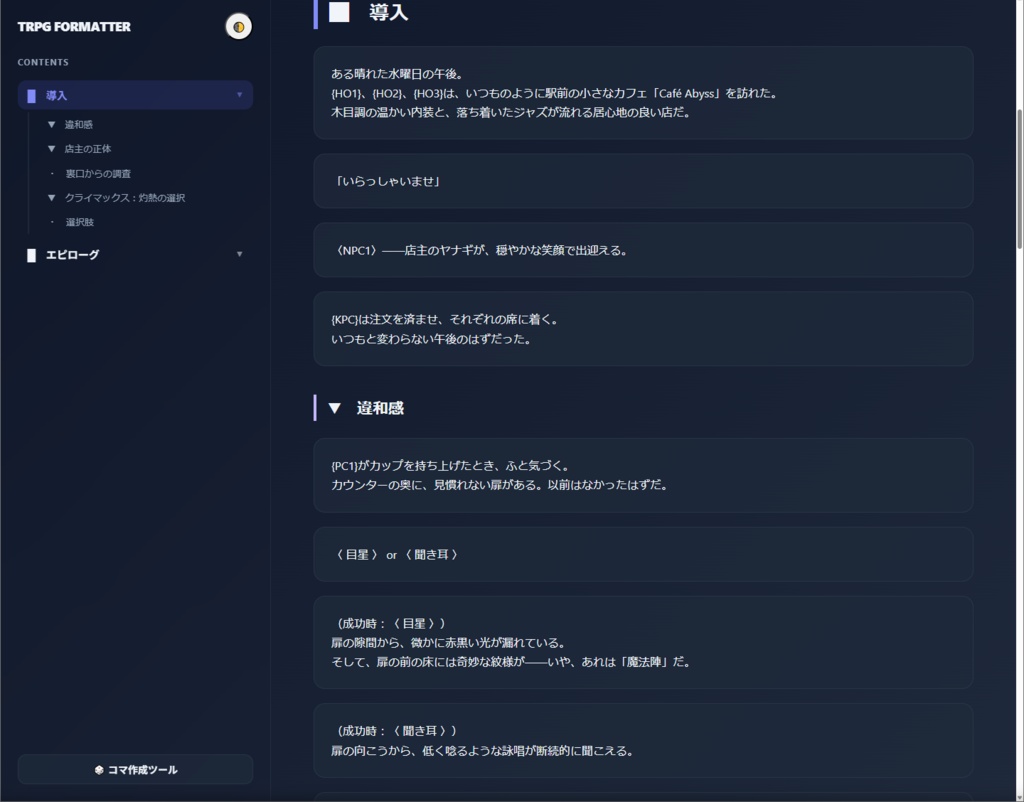Click the dot bullet icon beside 選択肢
The image size is (1024, 802).
(x=51, y=222)
